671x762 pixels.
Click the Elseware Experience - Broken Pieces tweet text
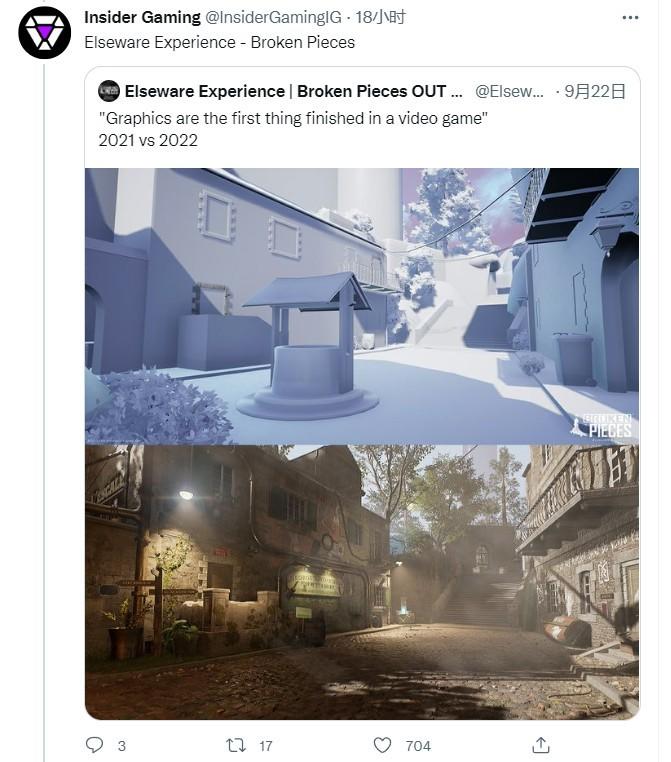click(220, 43)
